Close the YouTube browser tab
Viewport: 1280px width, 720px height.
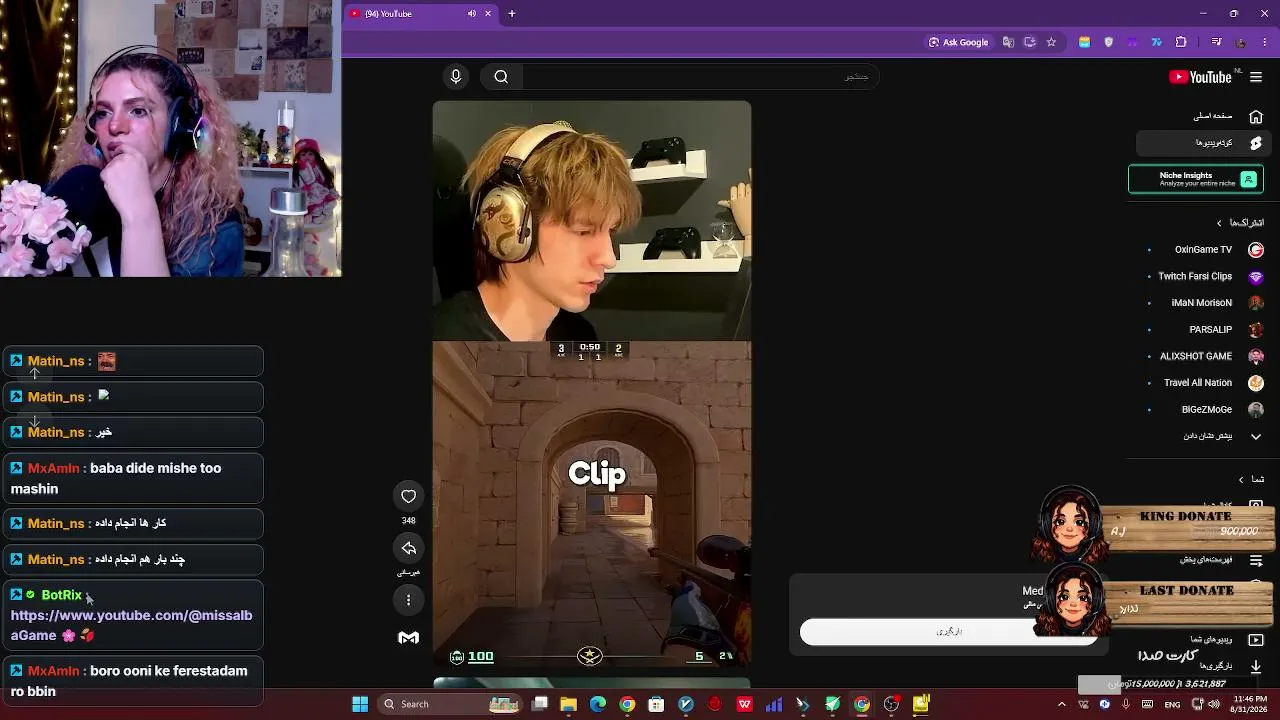tap(488, 14)
